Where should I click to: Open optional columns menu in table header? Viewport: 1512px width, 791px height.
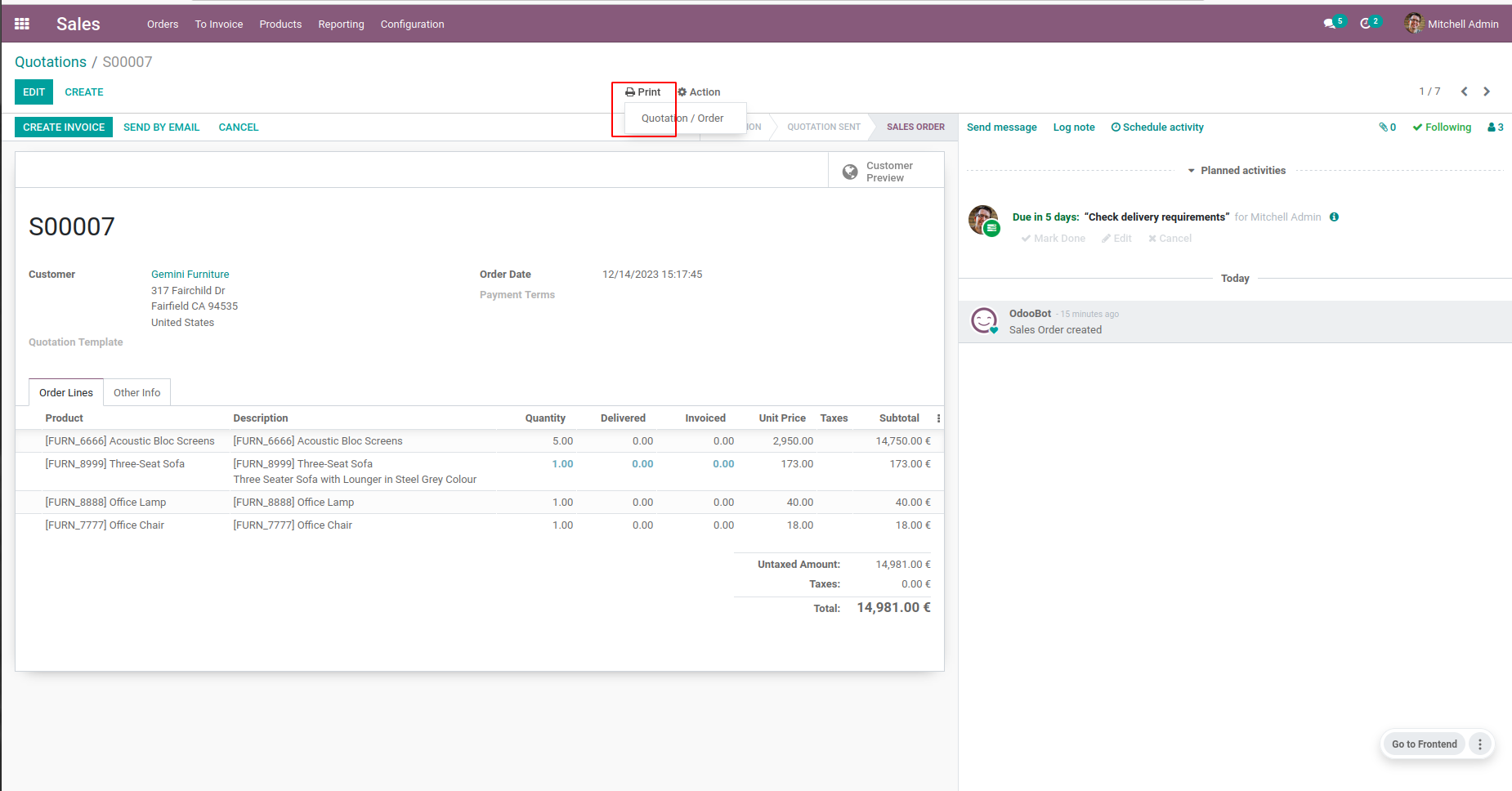click(938, 418)
